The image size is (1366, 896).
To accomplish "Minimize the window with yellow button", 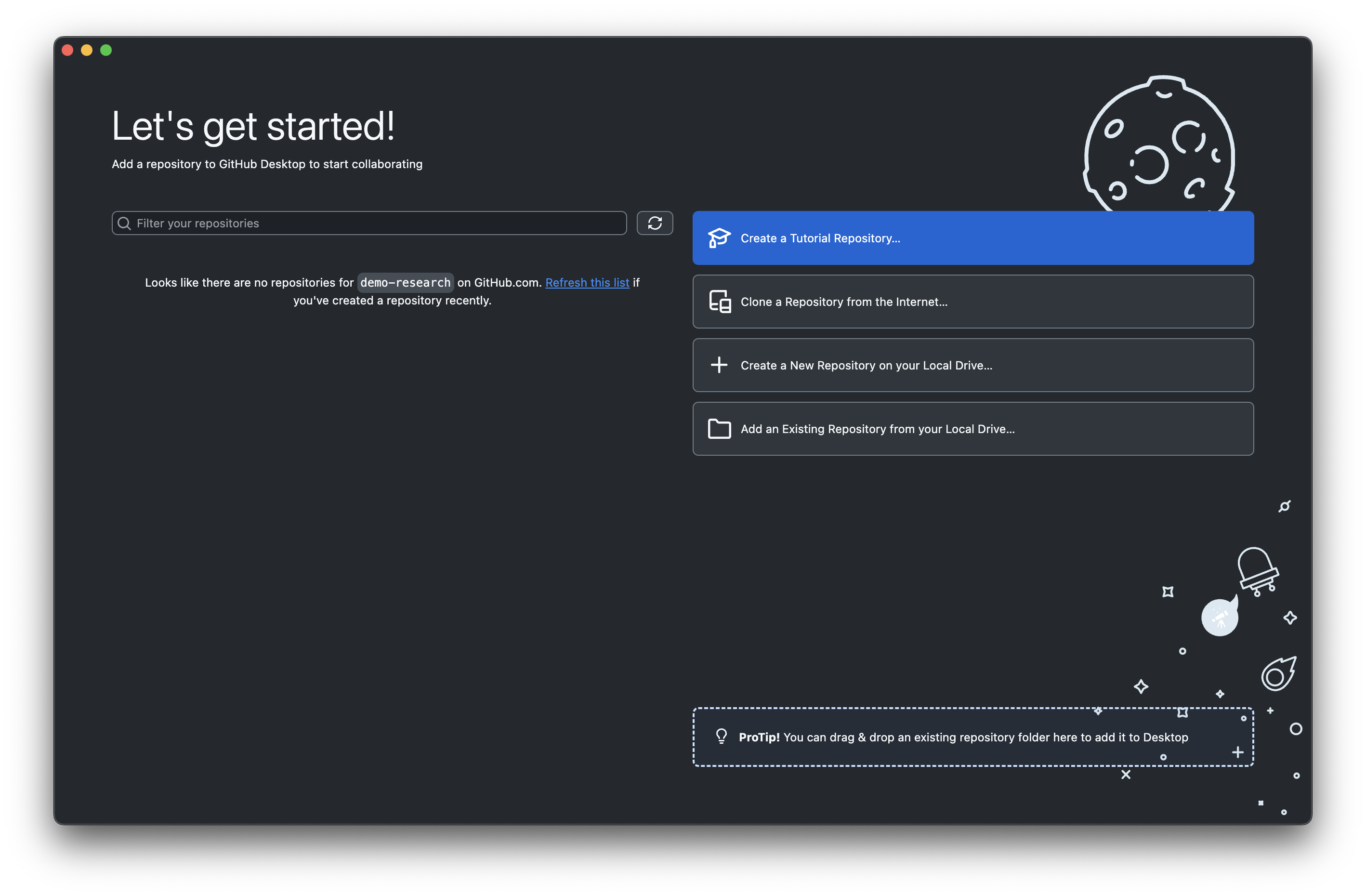I will [87, 51].
